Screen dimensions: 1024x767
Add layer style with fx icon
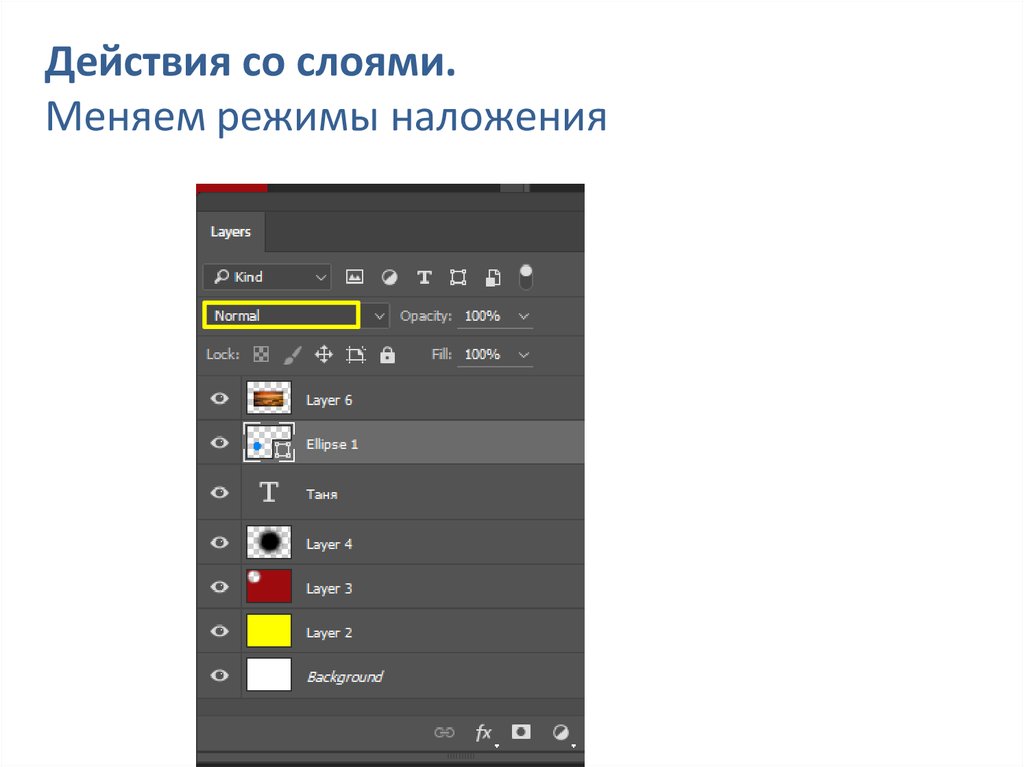tap(484, 733)
